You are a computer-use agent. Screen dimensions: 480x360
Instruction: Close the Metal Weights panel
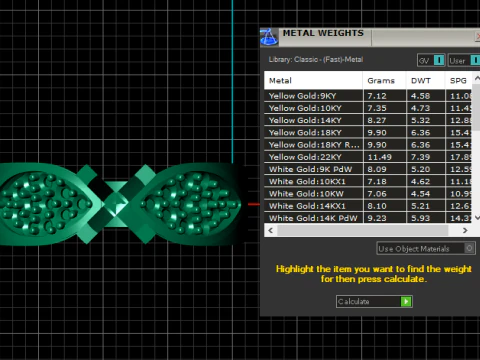click(x=478, y=37)
